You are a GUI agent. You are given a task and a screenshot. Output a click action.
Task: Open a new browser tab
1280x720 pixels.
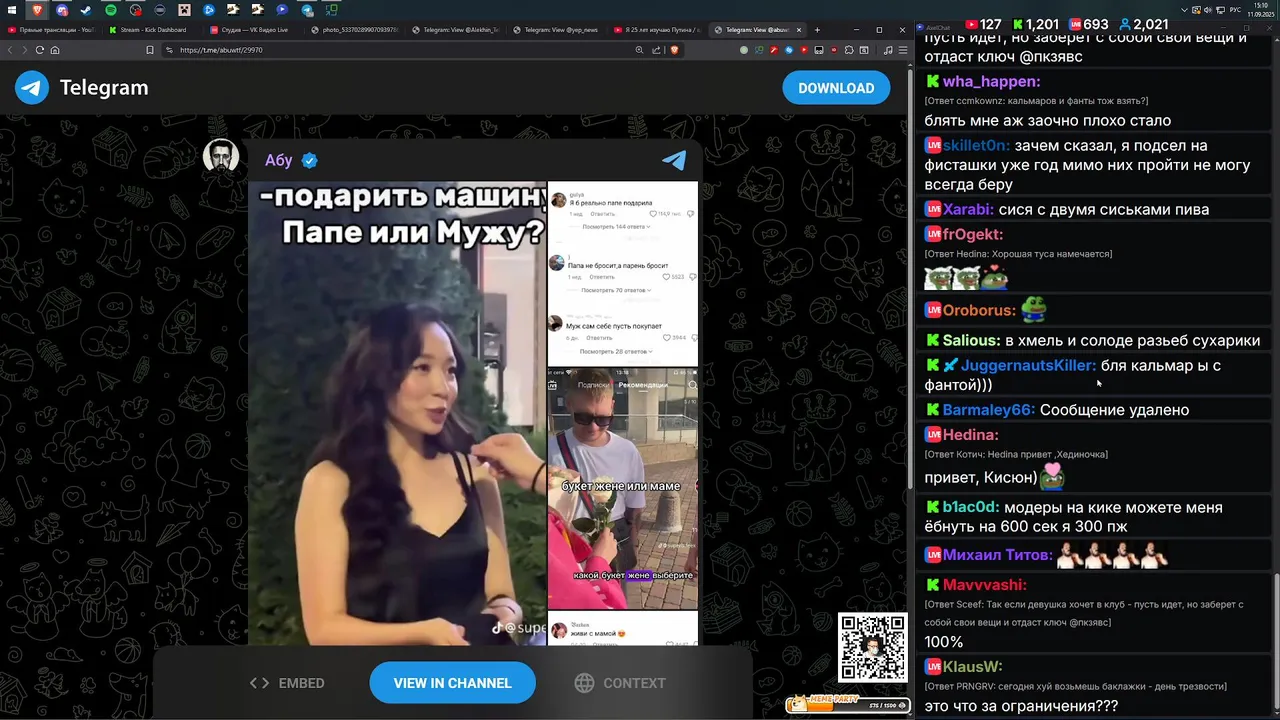tap(817, 30)
